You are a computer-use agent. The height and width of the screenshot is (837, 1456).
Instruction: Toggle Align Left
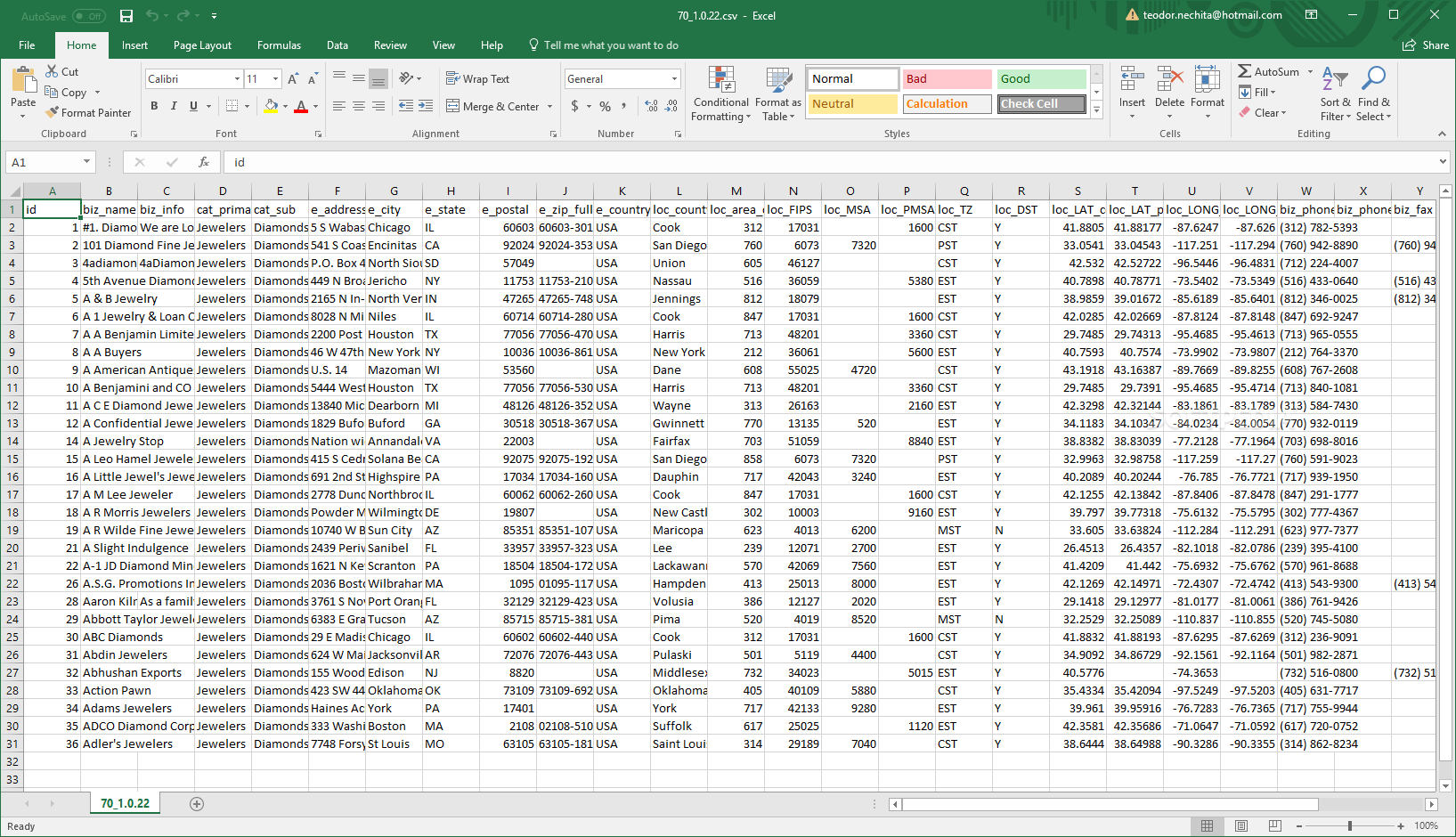click(339, 106)
